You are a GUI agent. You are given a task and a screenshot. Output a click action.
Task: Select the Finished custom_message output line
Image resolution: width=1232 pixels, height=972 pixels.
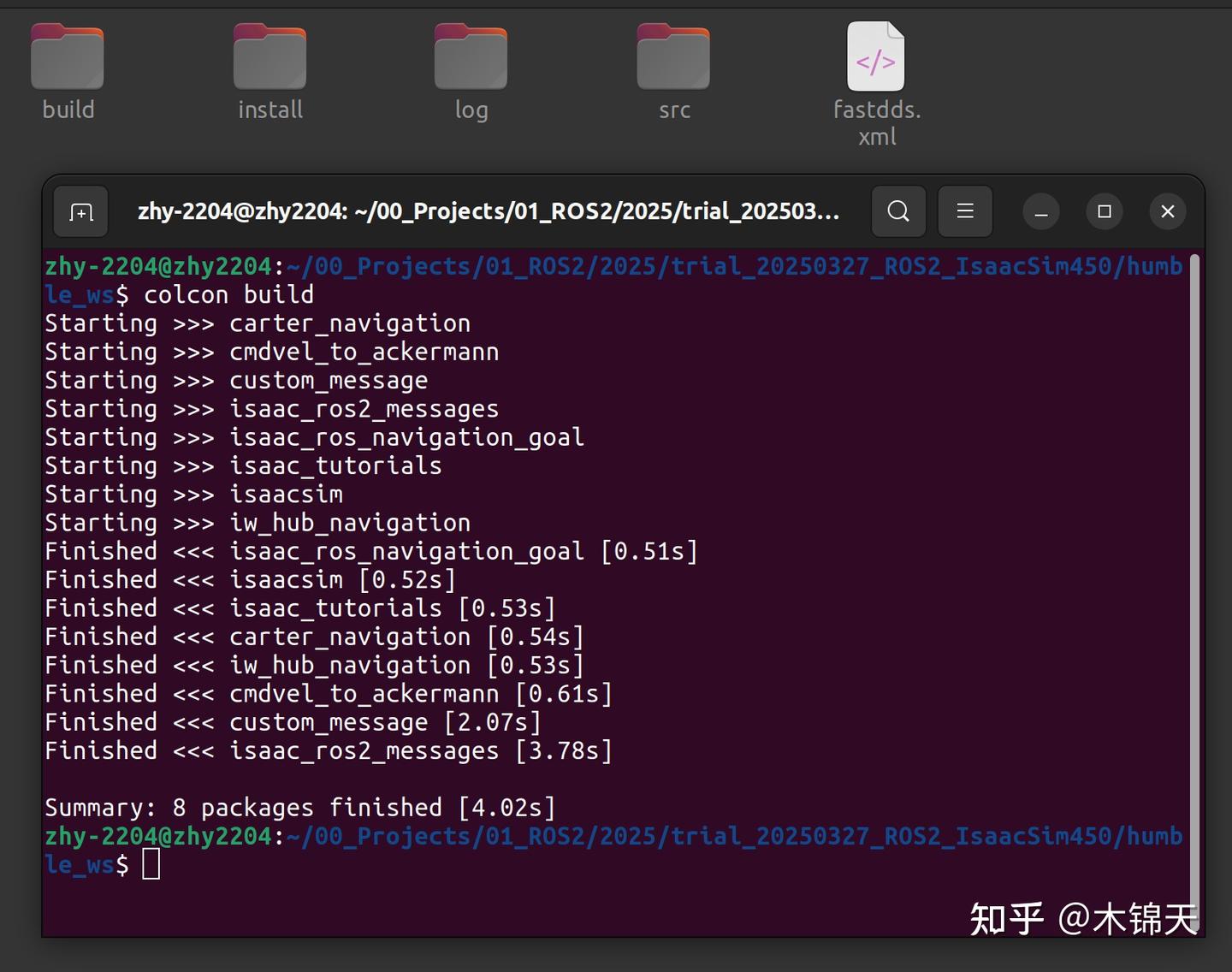293,721
